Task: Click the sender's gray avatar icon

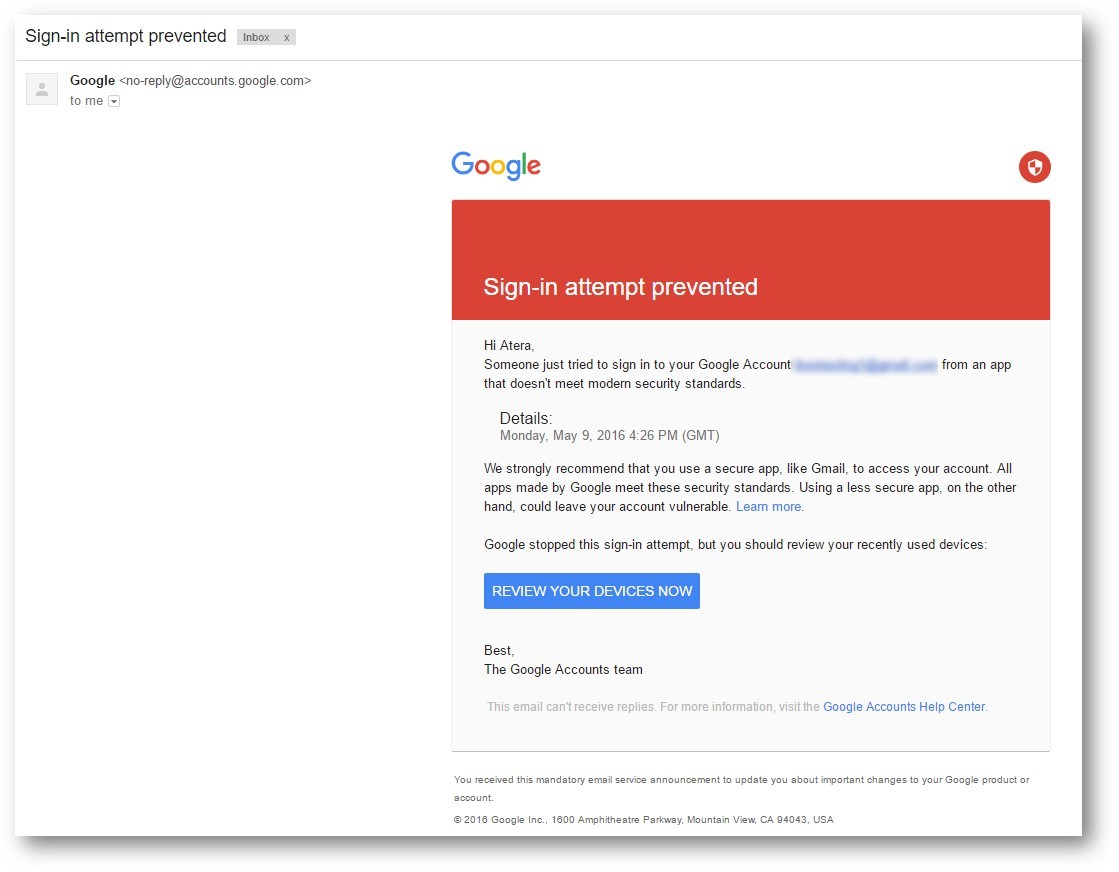Action: click(x=42, y=89)
